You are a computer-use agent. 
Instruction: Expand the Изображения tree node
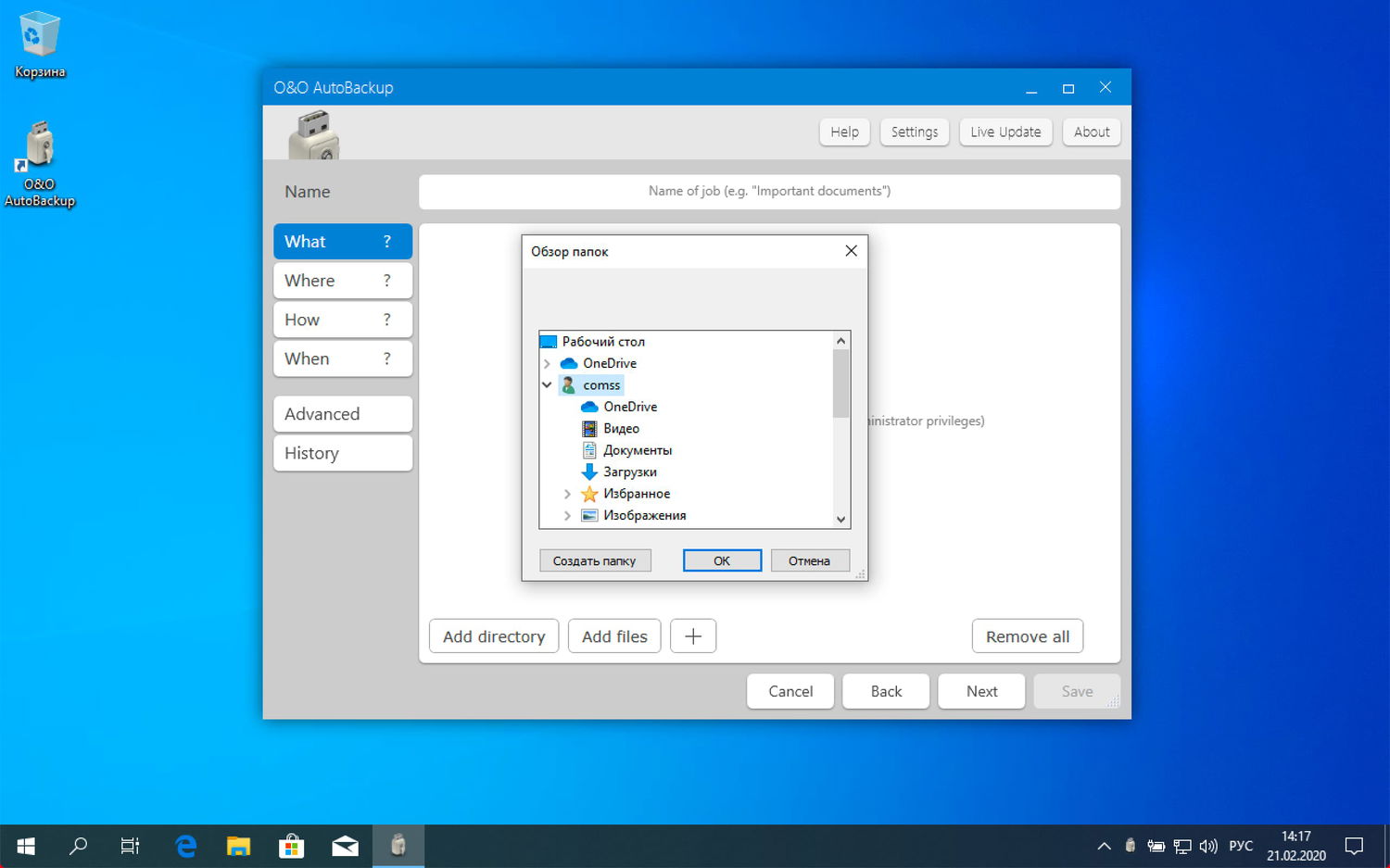coord(567,515)
